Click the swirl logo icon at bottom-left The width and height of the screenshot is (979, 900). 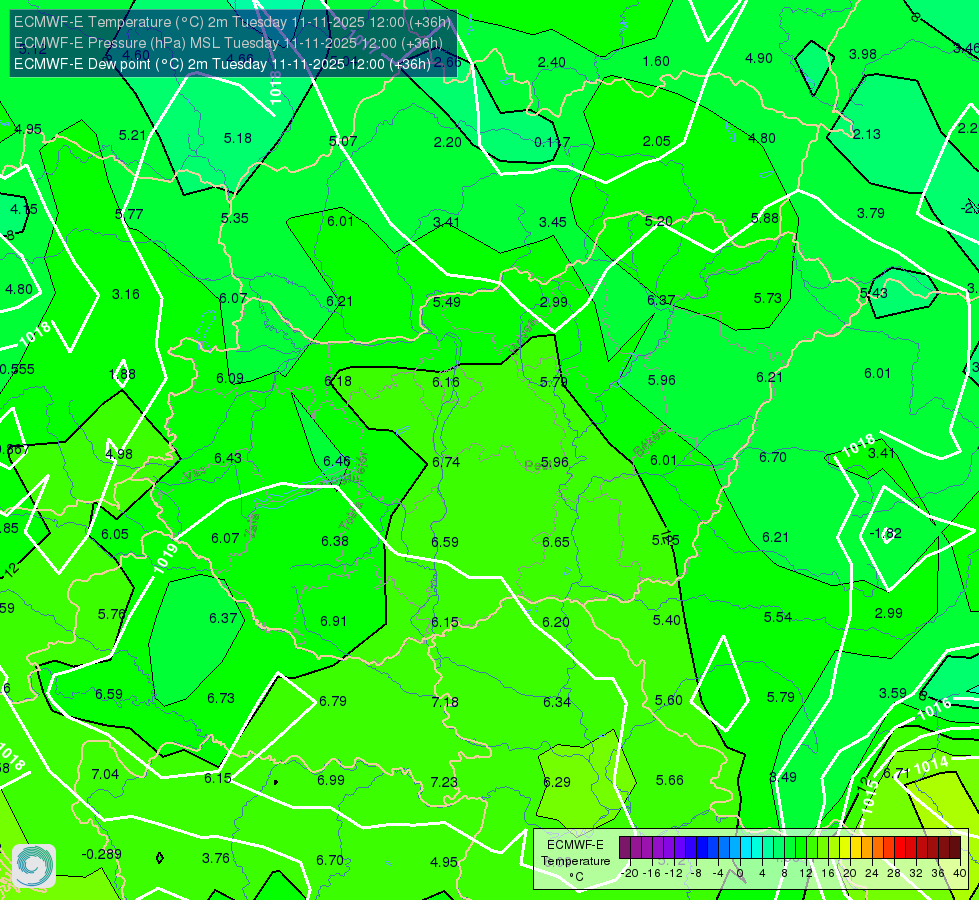click(x=34, y=866)
